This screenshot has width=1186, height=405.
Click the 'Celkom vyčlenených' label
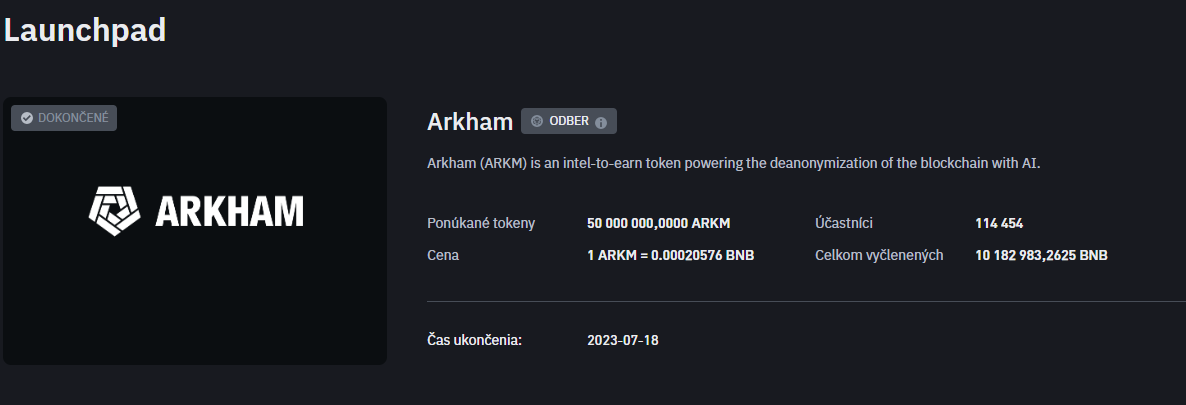point(879,255)
